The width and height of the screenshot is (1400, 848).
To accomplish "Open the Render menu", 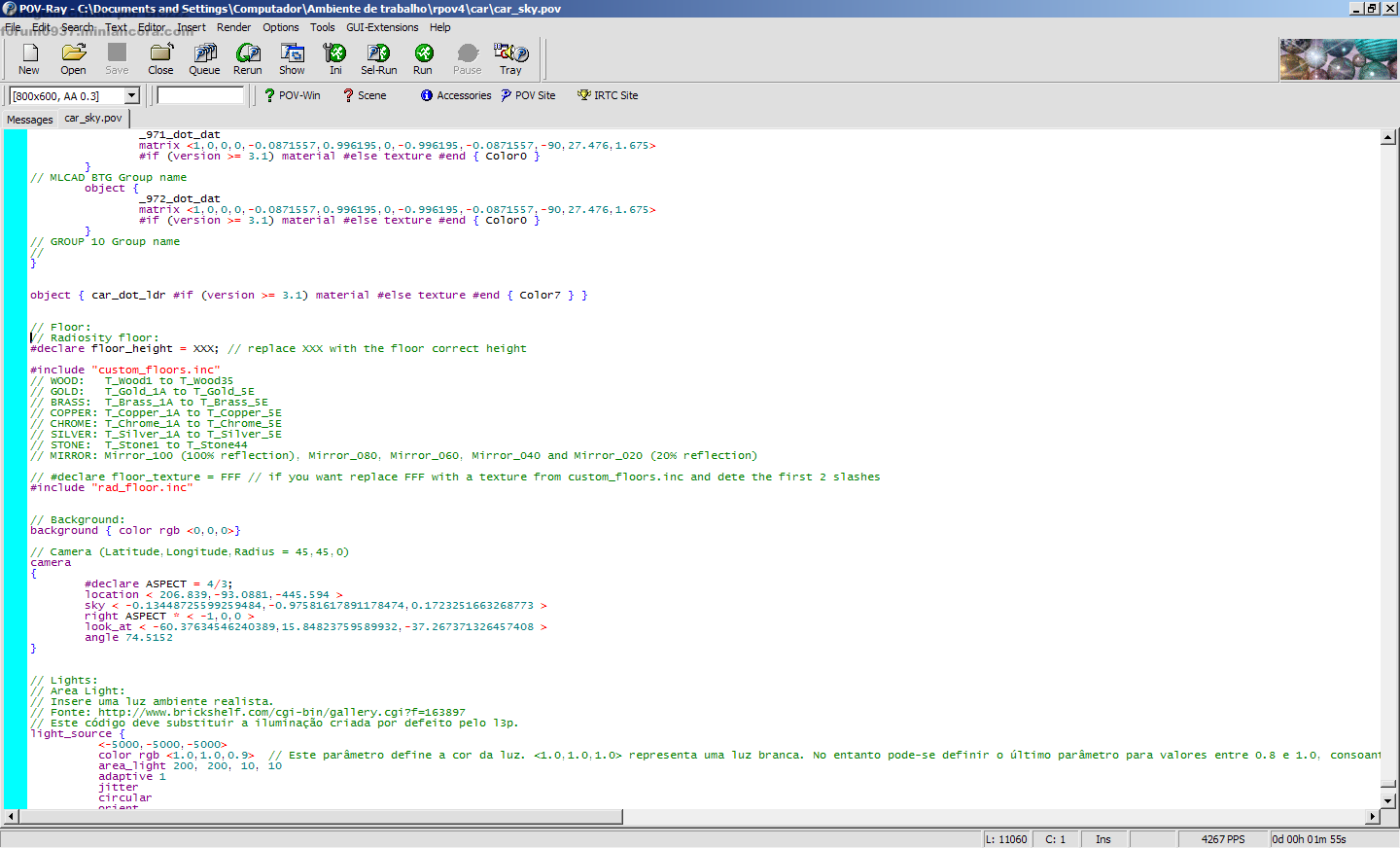I will (x=233, y=27).
